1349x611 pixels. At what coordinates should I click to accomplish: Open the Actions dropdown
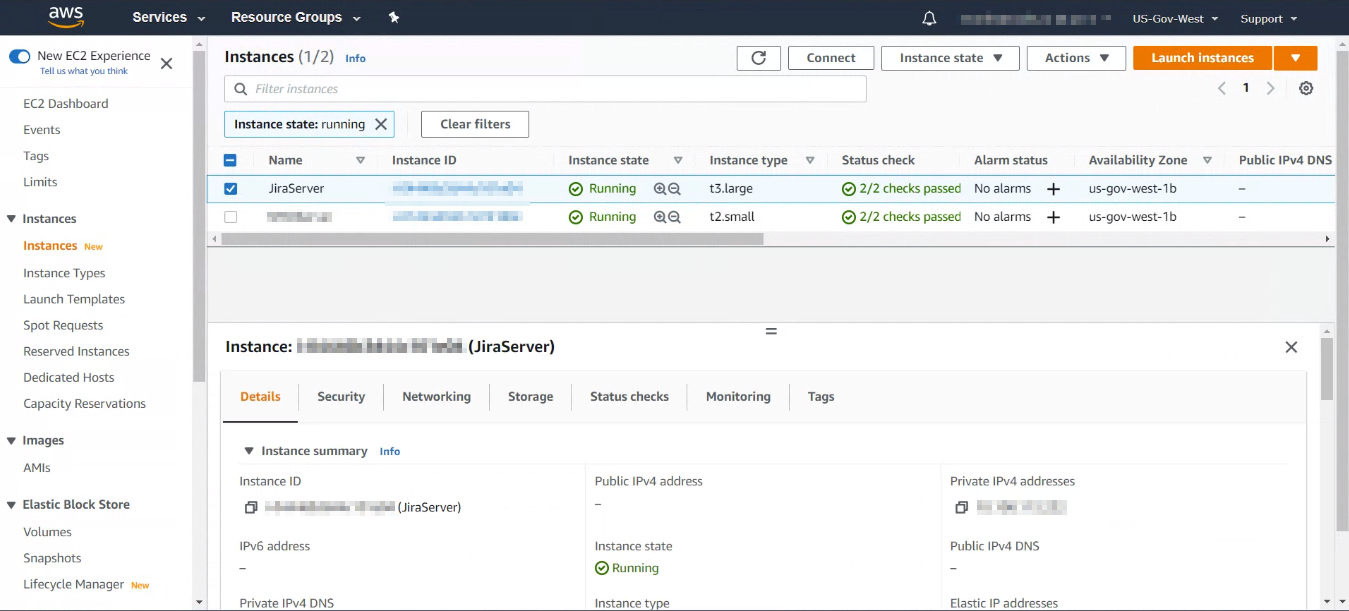tap(1076, 57)
